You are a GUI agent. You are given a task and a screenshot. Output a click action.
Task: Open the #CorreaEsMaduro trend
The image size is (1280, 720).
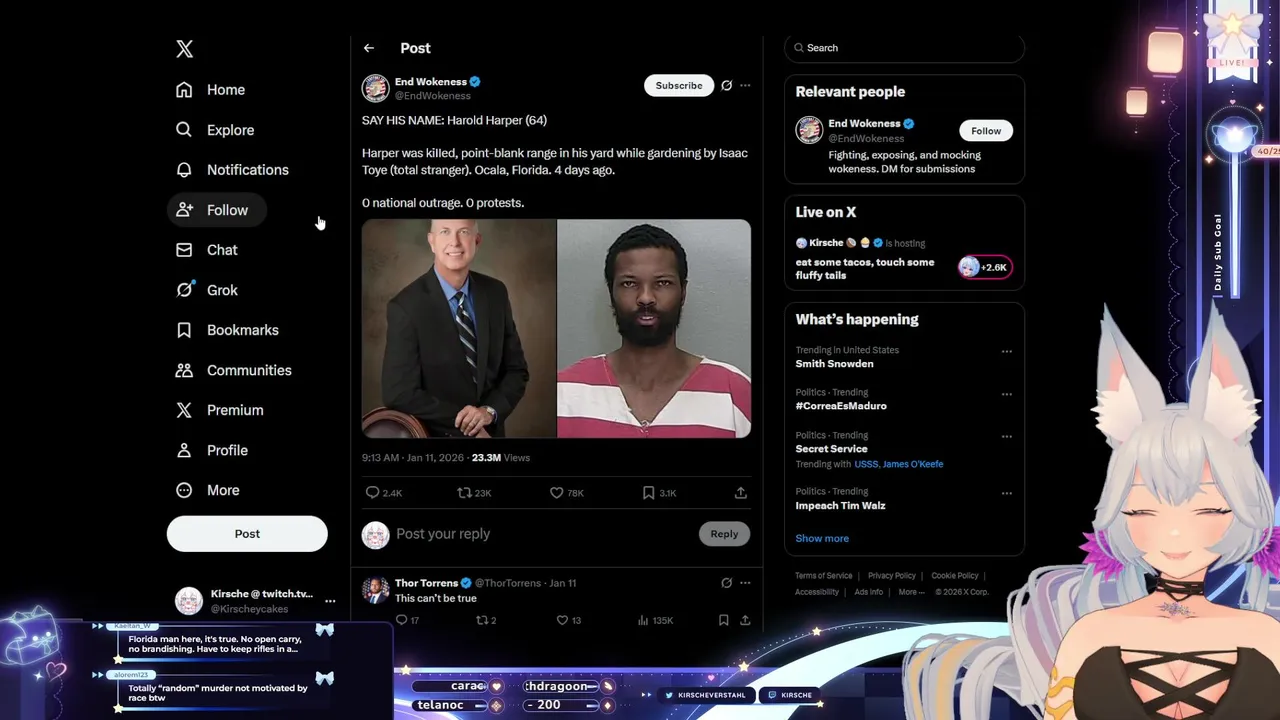(x=841, y=406)
